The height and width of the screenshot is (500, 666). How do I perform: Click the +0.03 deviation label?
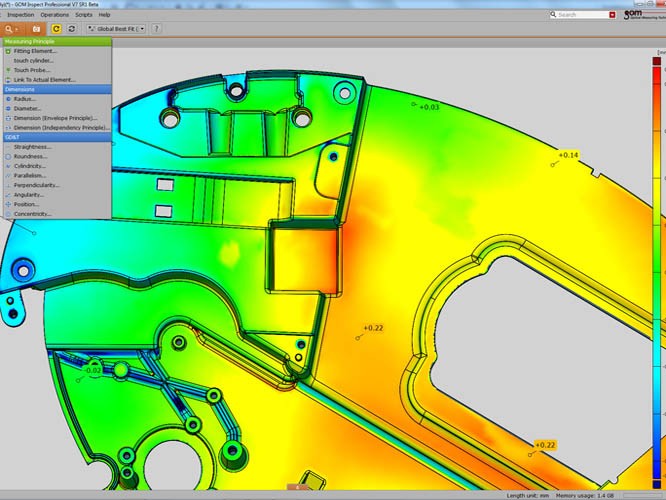click(429, 107)
